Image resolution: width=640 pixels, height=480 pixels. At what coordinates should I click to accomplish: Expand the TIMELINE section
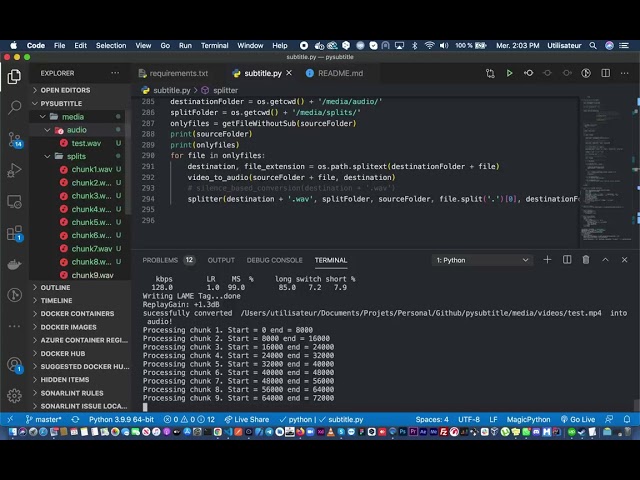point(56,300)
